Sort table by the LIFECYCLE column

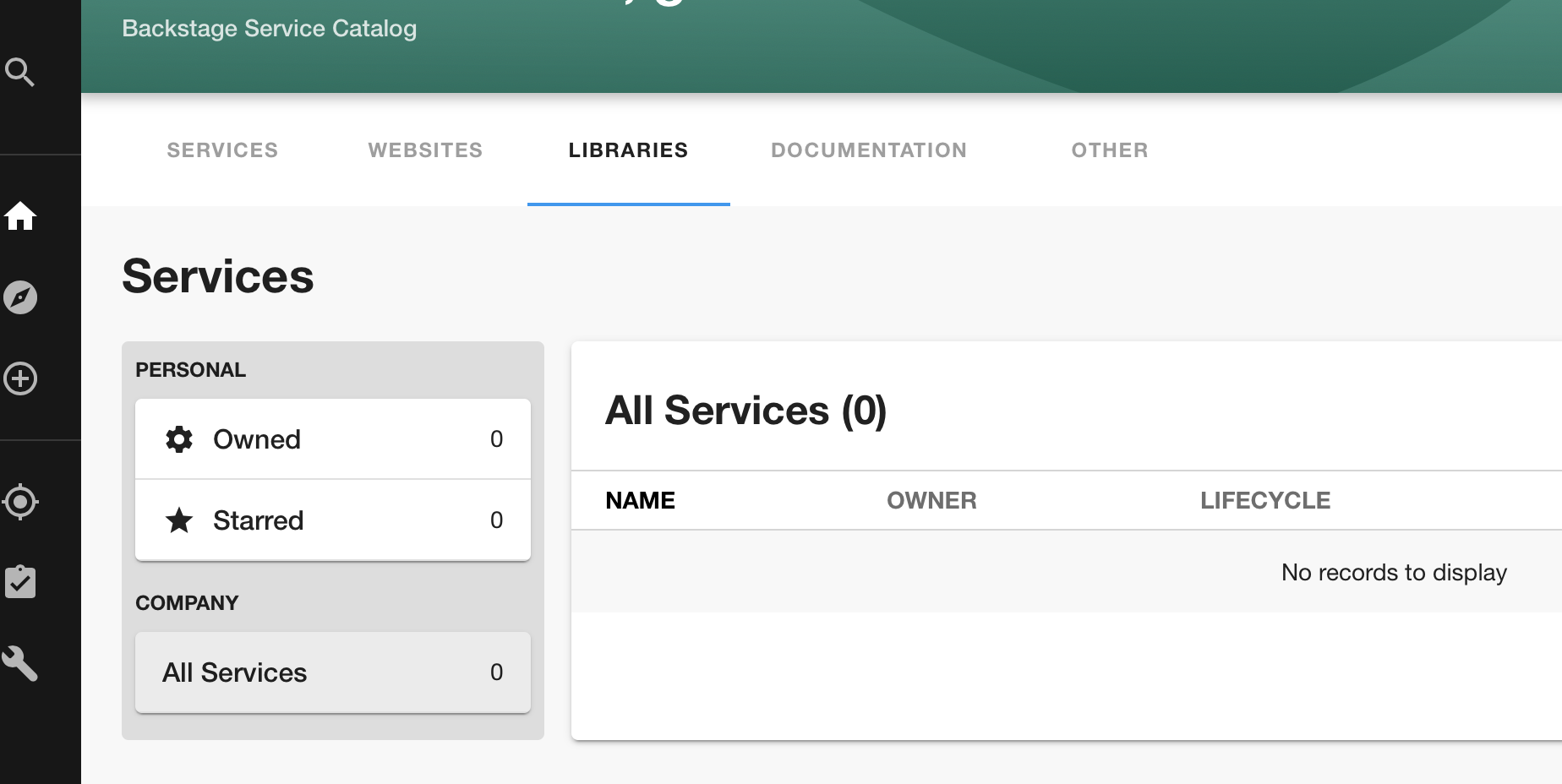(1265, 500)
